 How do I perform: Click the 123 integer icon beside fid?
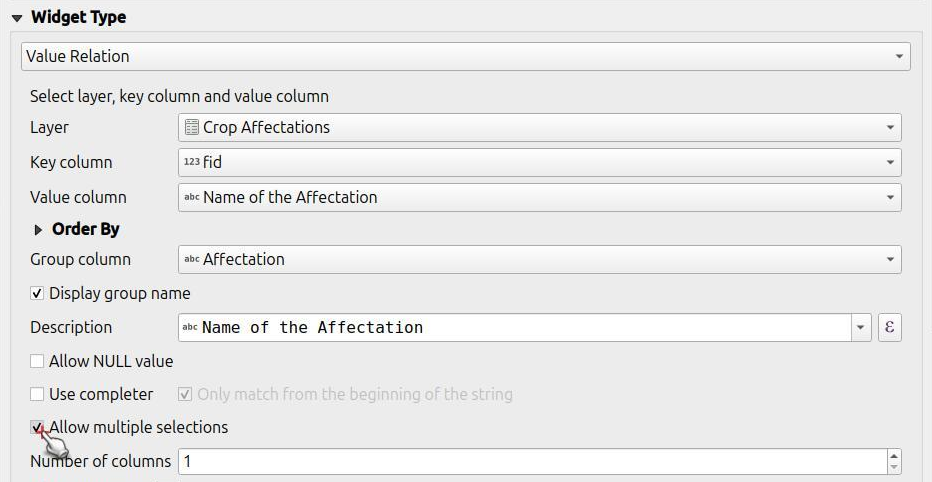191,162
